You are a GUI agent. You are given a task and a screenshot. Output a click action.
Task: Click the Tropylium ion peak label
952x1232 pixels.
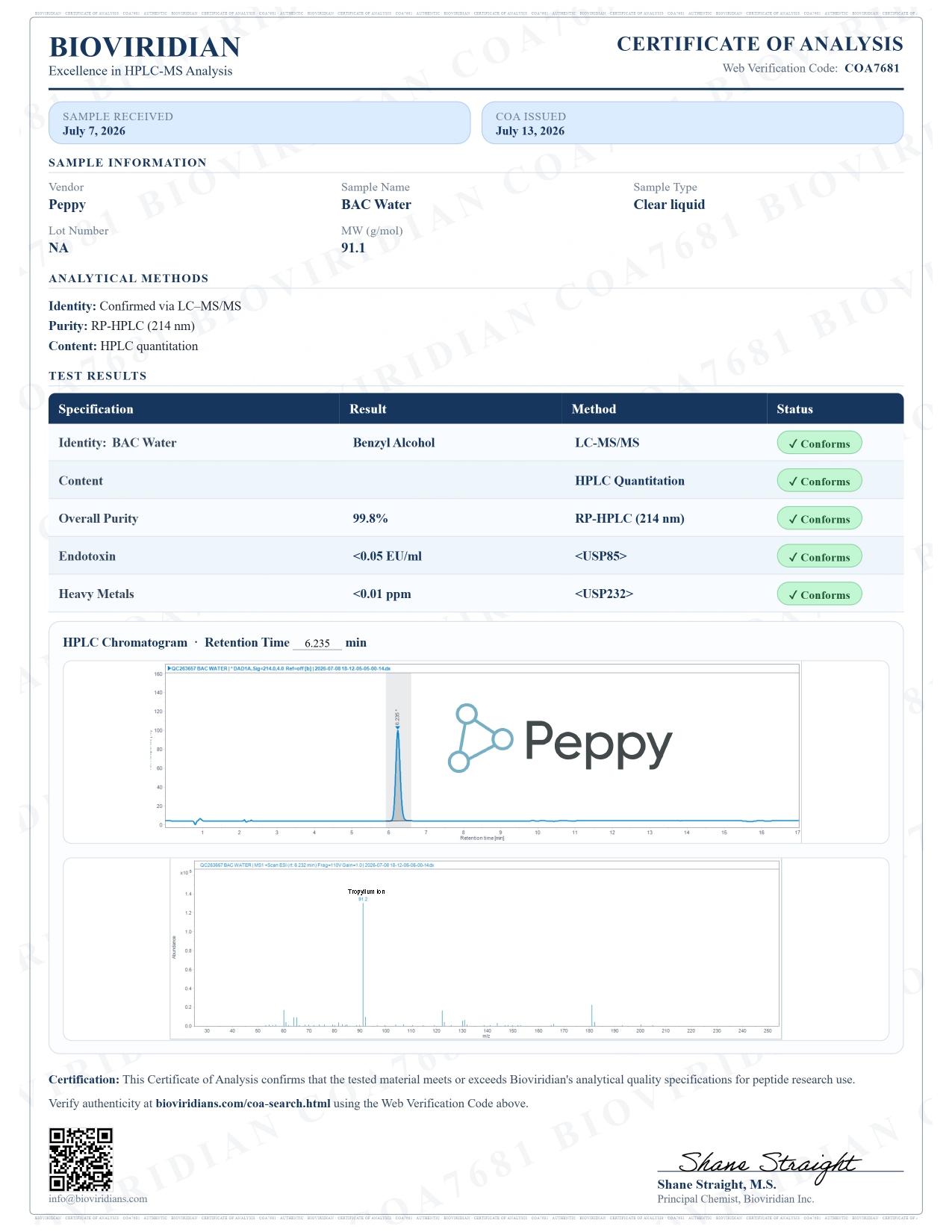click(x=366, y=892)
